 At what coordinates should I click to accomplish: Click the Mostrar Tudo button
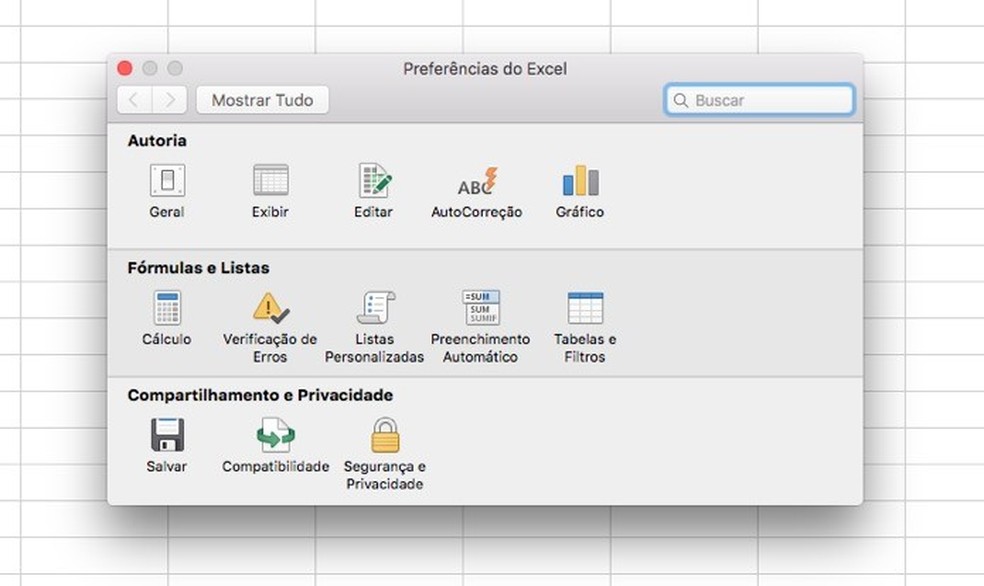(262, 100)
